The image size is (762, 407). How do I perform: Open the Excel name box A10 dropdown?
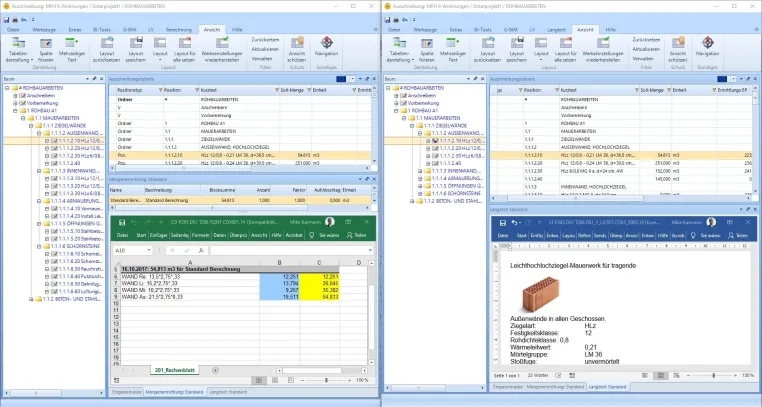(x=148, y=250)
